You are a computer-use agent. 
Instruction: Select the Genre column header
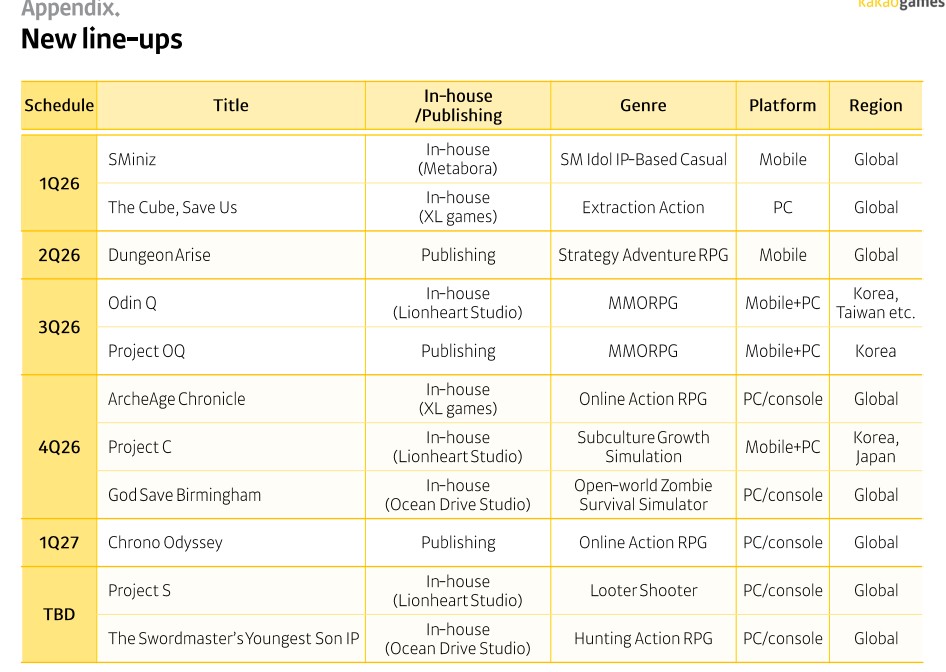point(643,105)
